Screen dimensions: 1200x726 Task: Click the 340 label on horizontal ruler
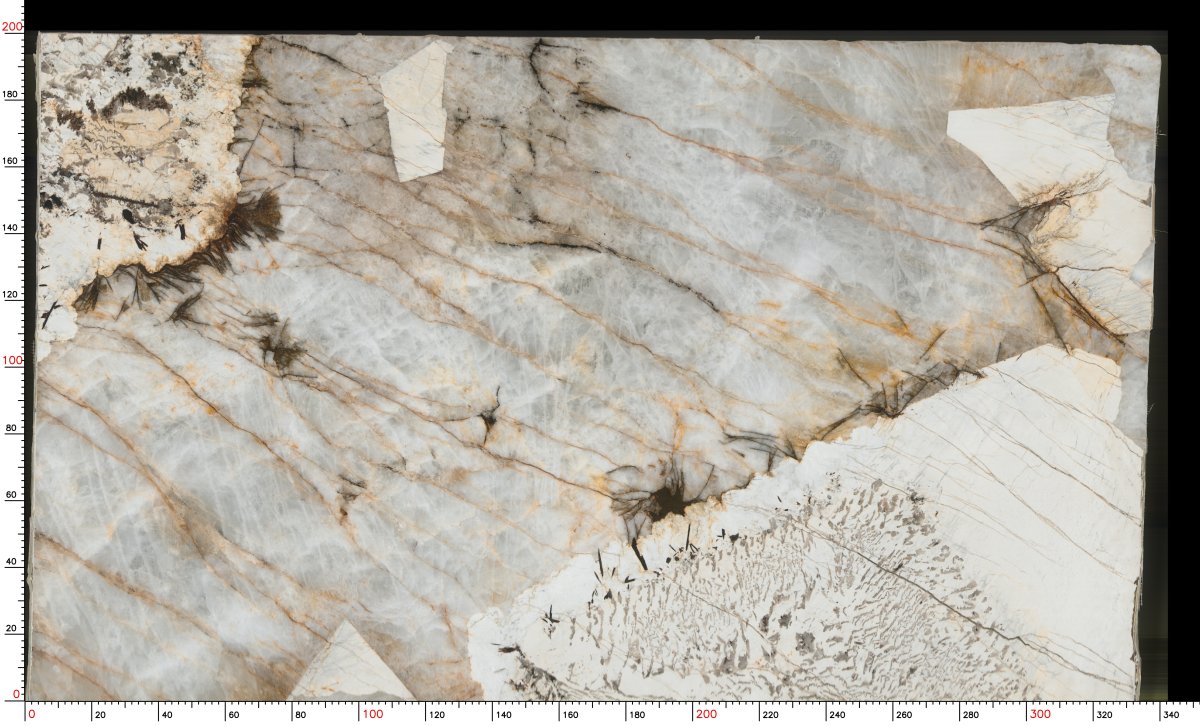coord(1170,715)
